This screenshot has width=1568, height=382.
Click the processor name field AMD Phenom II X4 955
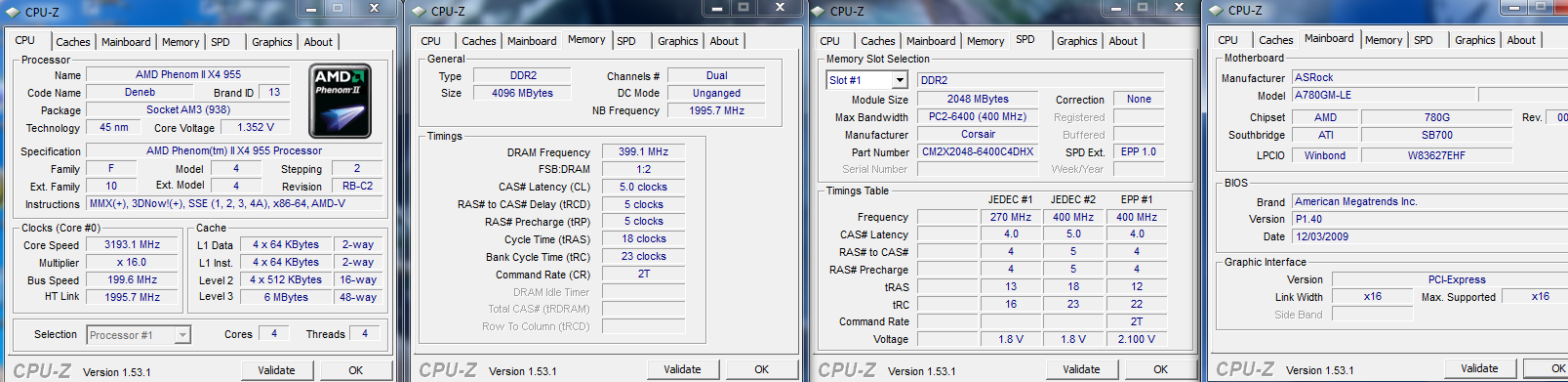[x=188, y=74]
